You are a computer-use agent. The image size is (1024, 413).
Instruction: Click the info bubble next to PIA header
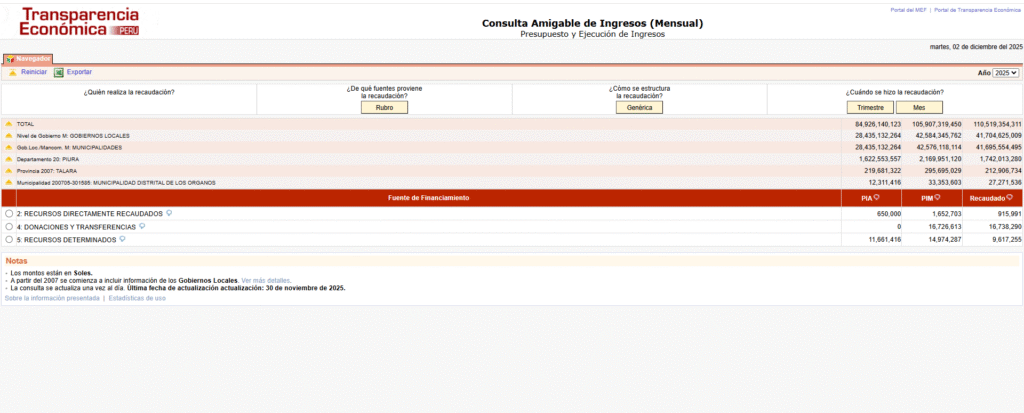point(876,198)
